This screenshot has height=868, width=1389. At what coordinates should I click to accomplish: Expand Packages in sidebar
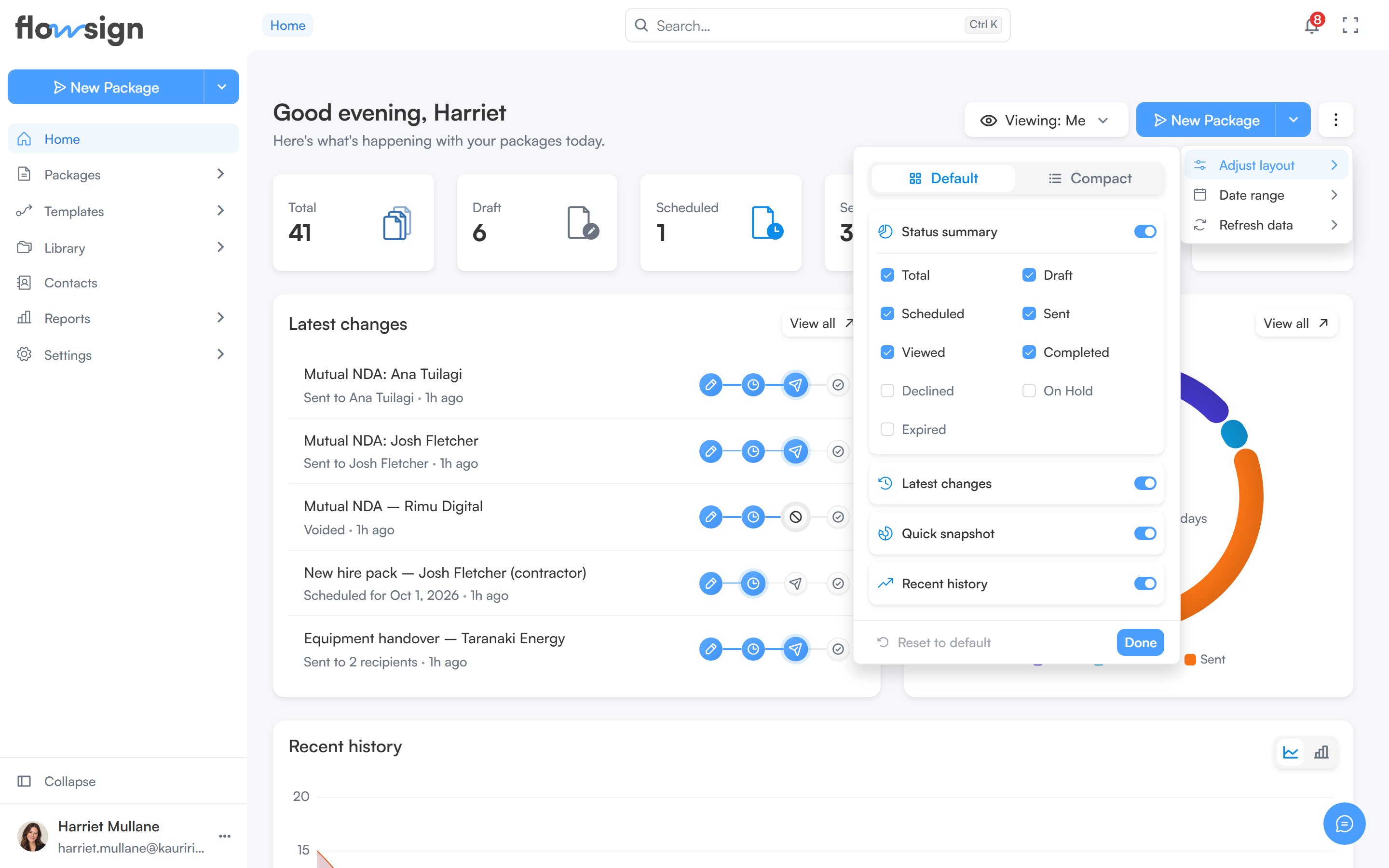click(x=220, y=174)
